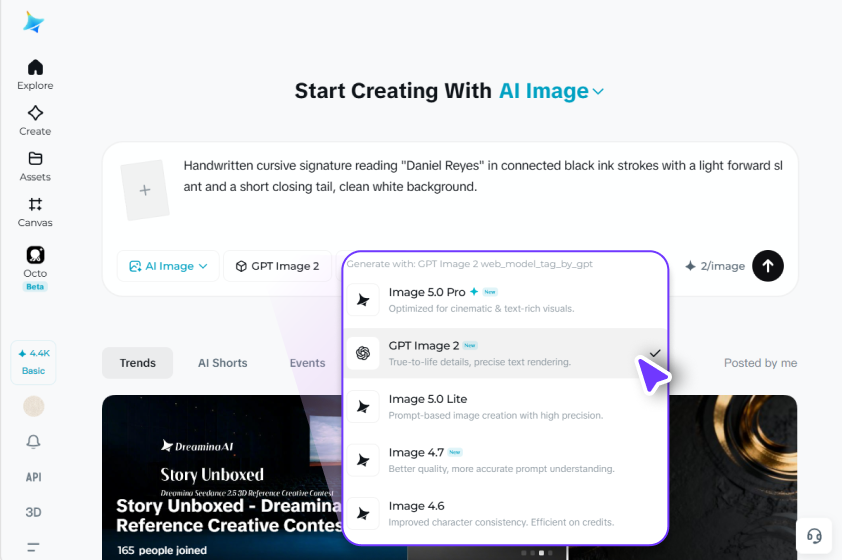
Task: Click the Image 4.7 star icon
Action: click(x=363, y=460)
